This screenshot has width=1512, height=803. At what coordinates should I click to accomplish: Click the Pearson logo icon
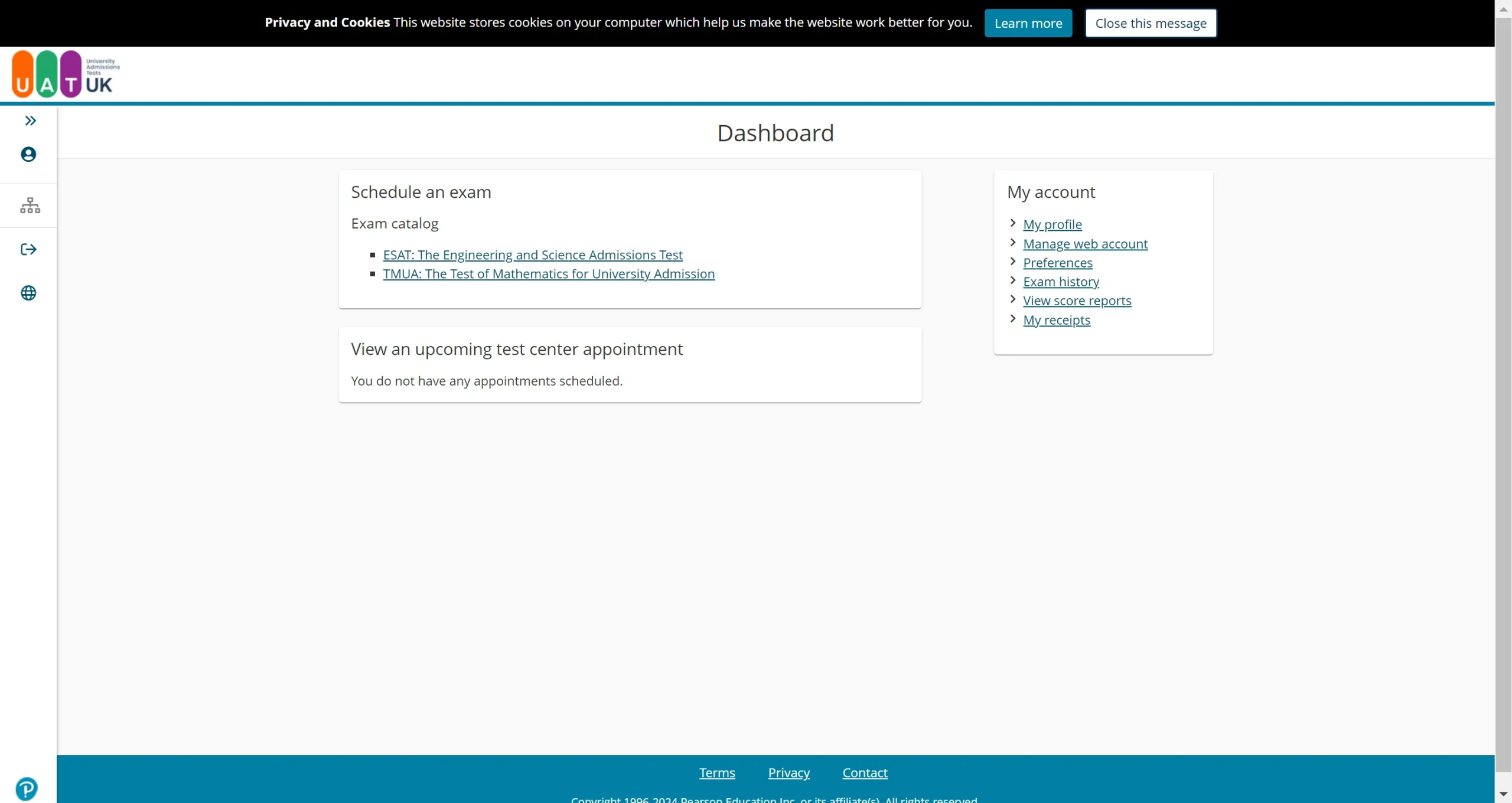[x=27, y=789]
